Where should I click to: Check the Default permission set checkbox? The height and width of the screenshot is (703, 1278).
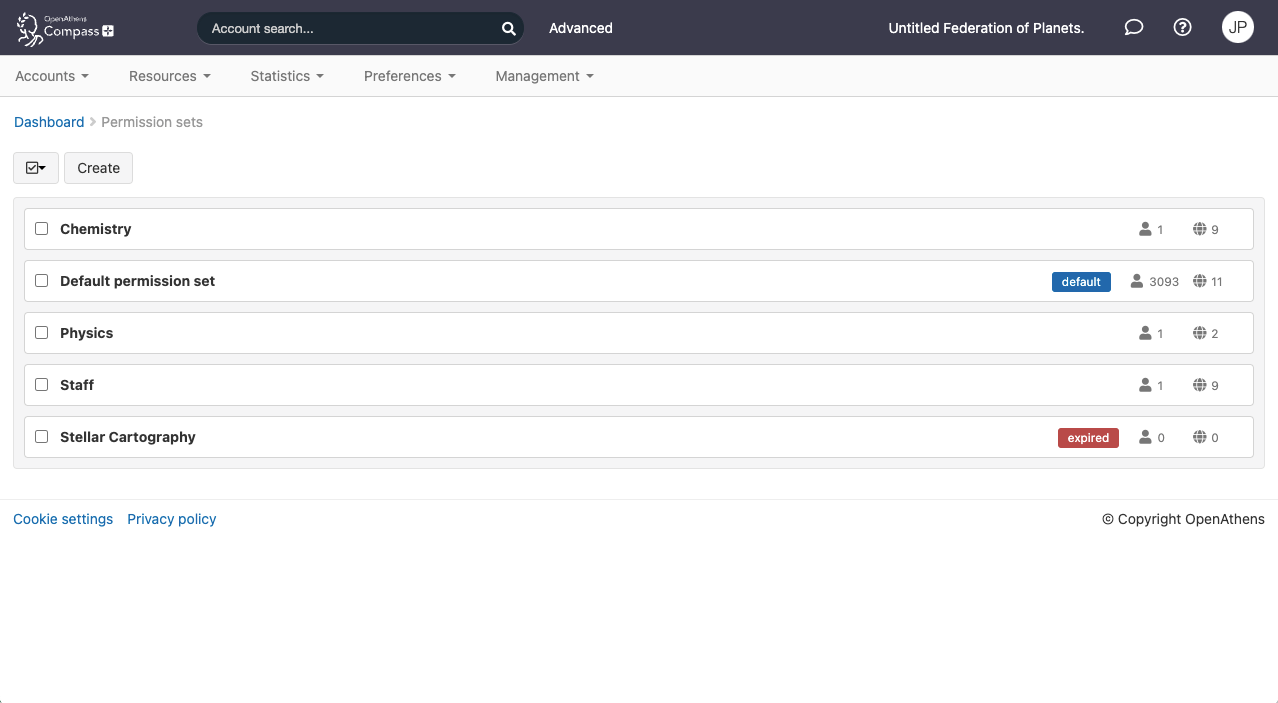pos(42,281)
